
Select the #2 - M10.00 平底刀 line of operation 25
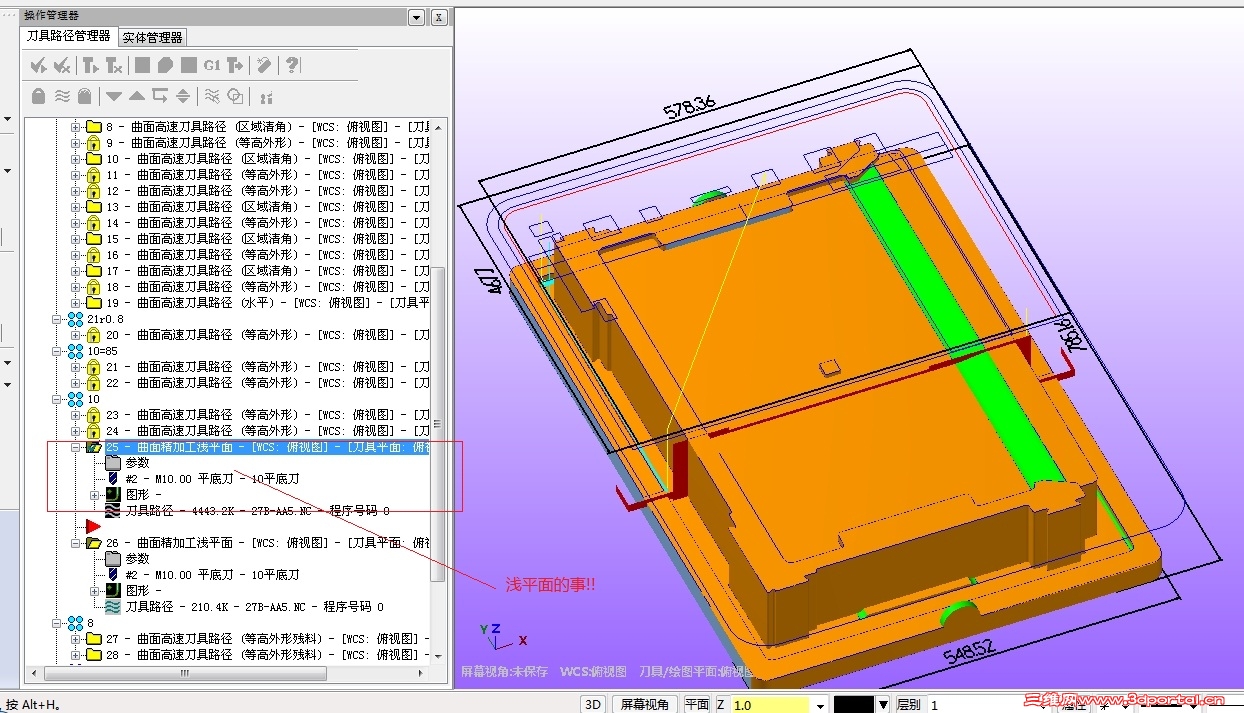212,479
